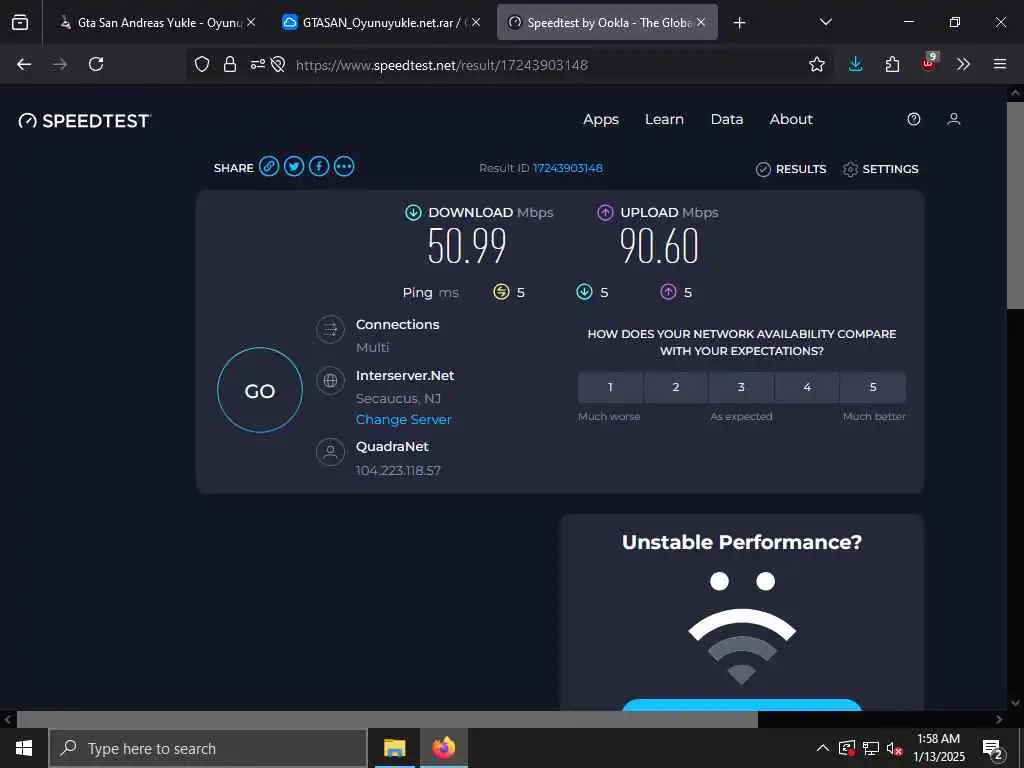This screenshot has width=1024, height=768.
Task: Rate network availability 4
Action: point(807,387)
